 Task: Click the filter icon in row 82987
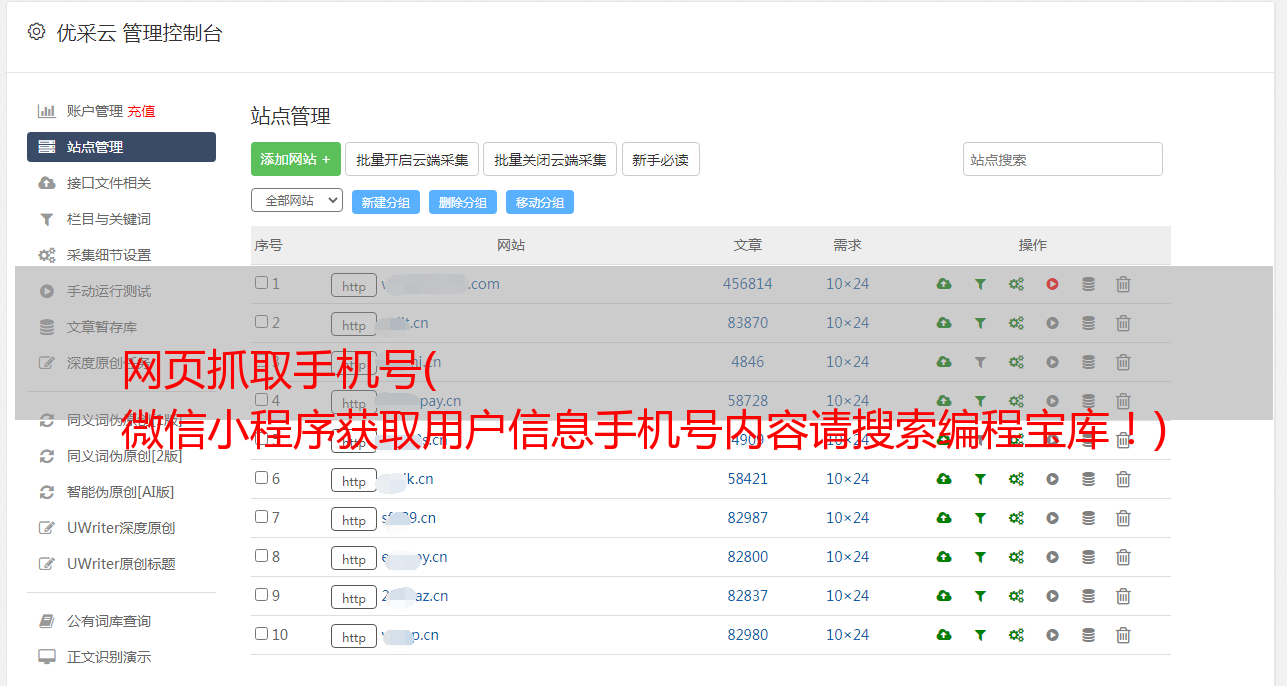click(980, 518)
